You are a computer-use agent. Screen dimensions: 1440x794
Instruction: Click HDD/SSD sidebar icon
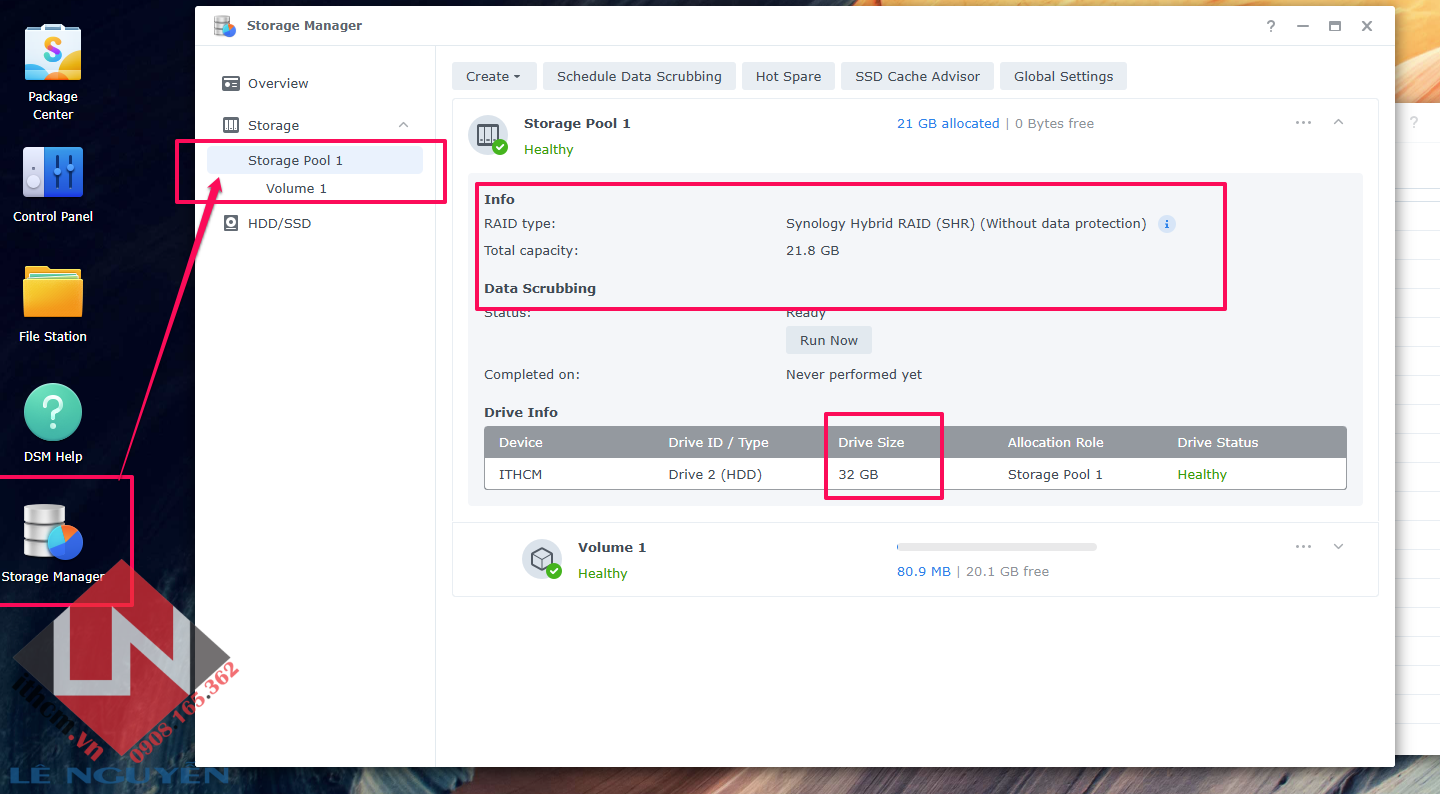(231, 223)
